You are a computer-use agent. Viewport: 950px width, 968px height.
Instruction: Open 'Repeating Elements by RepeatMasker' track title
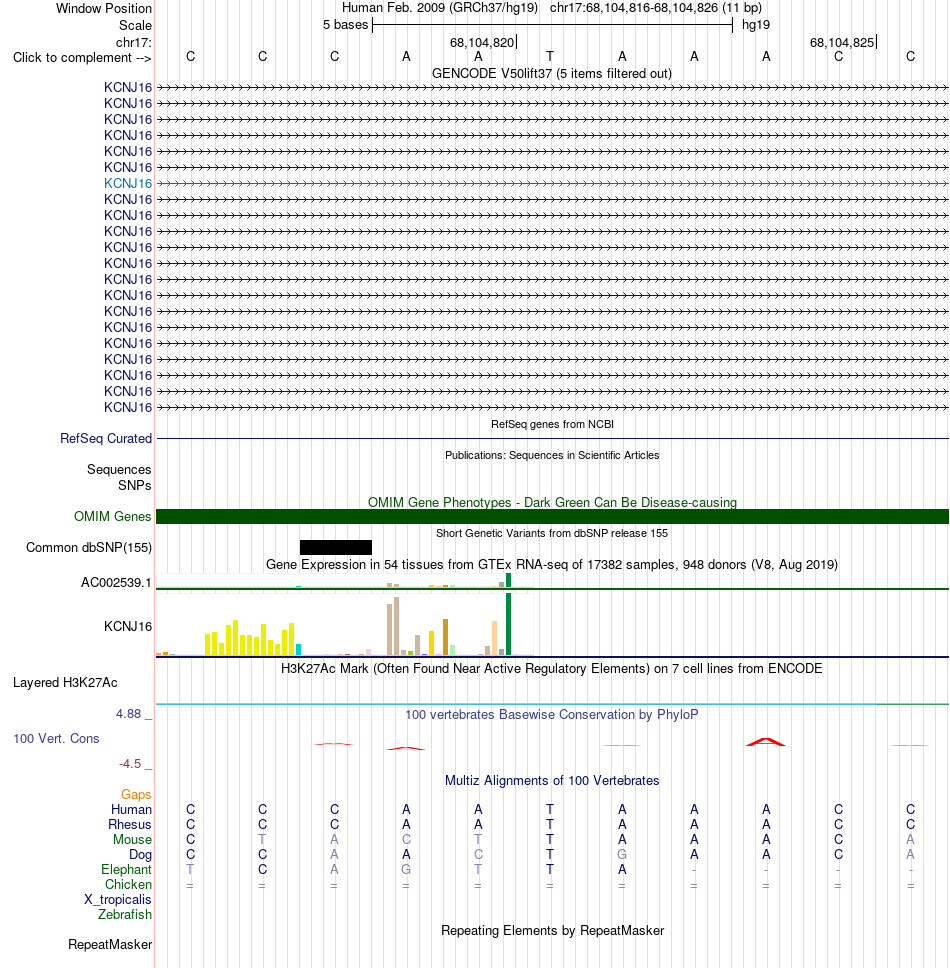coord(552,930)
